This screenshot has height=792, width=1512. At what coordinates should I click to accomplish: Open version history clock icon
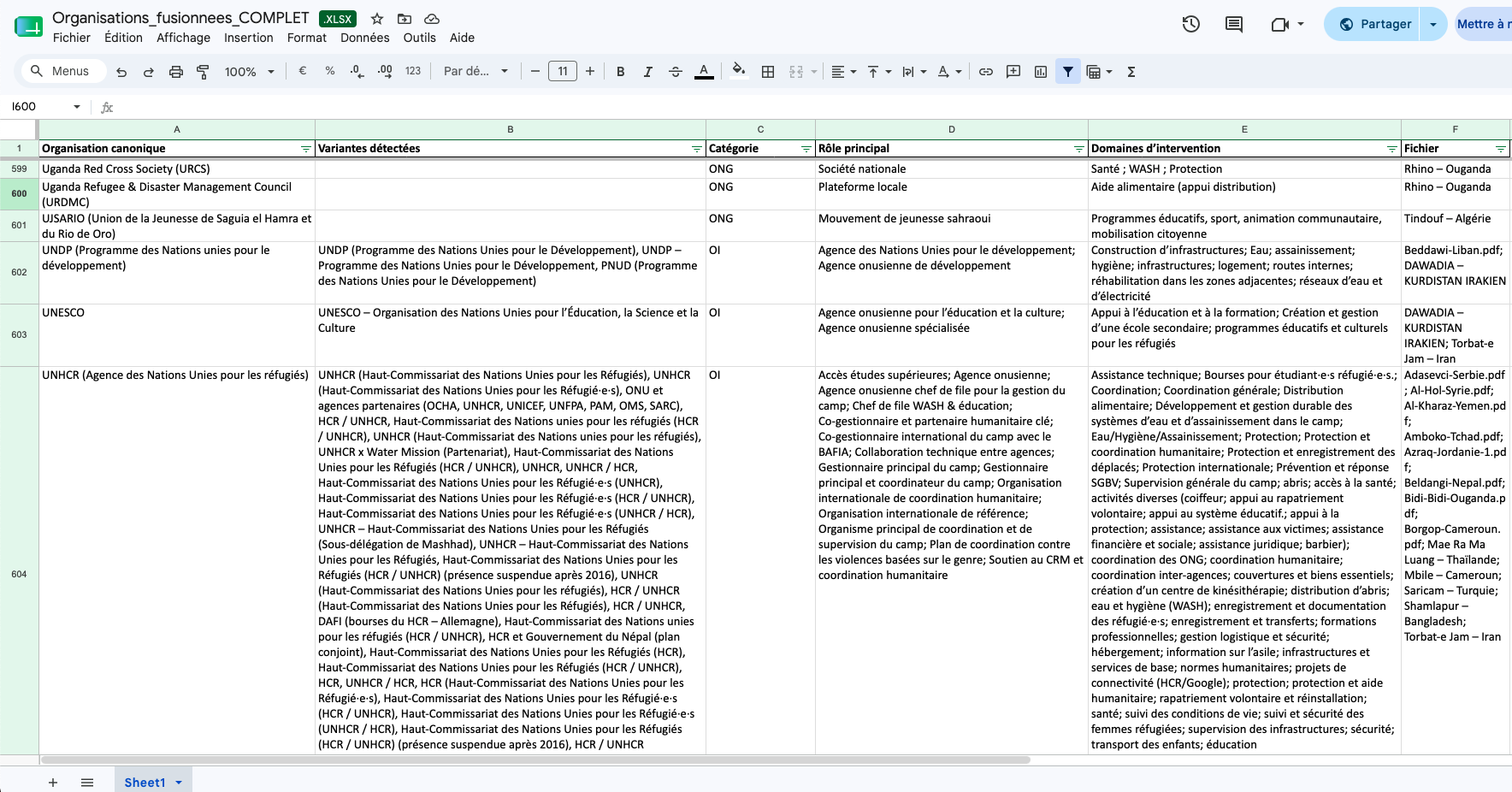pyautogui.click(x=1191, y=24)
